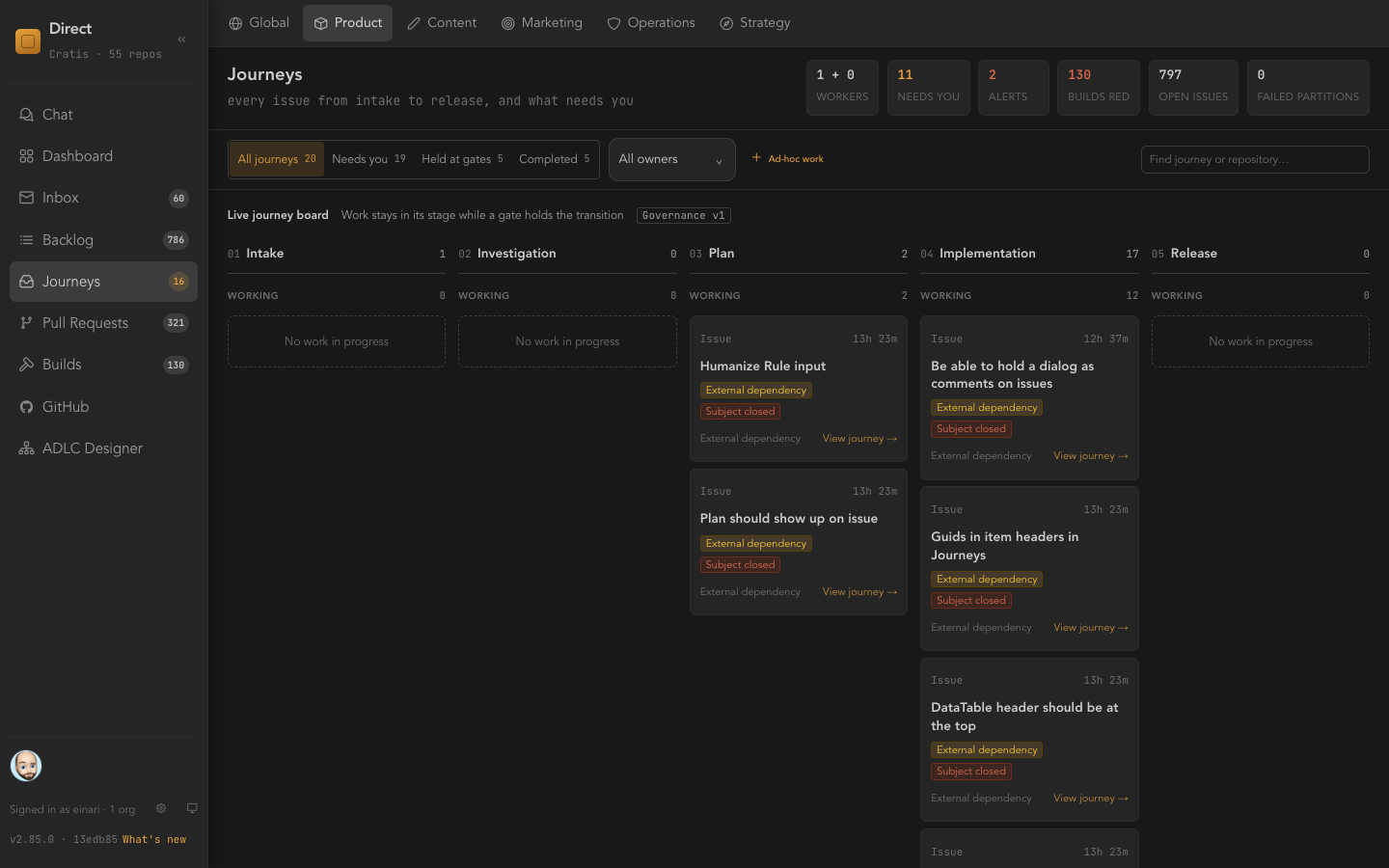View journey for DataTable header should be at top
The image size is (1389, 868).
tap(1091, 799)
